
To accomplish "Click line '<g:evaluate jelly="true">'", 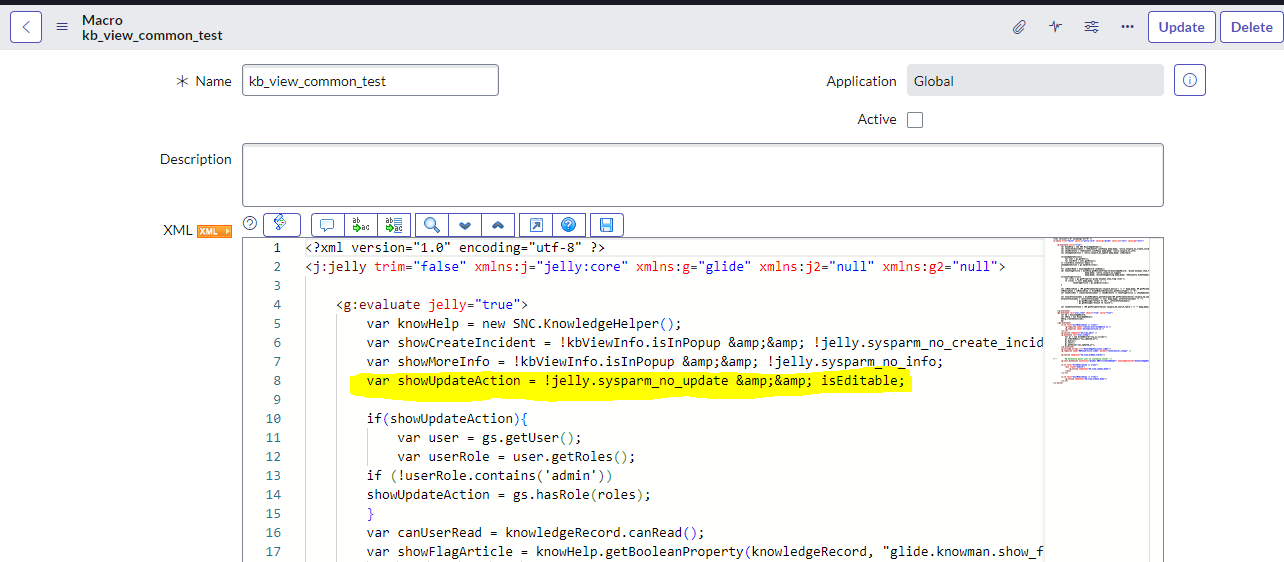I will tap(431, 305).
